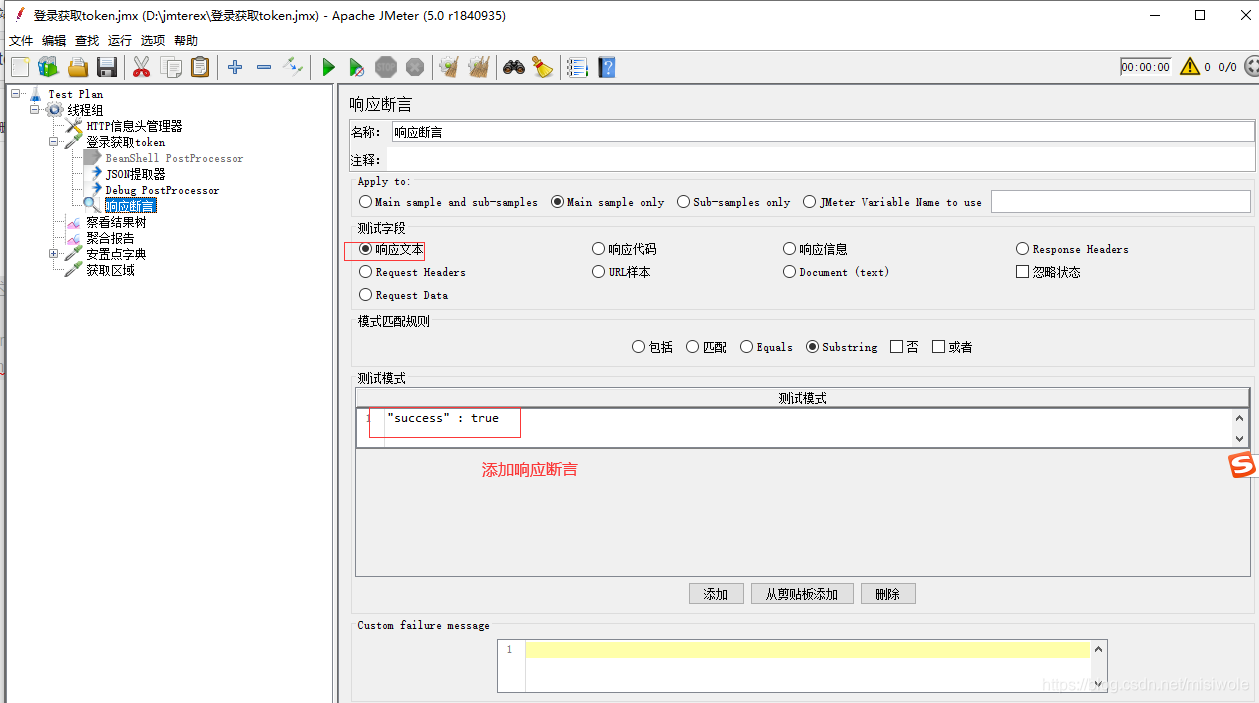This screenshot has width=1259, height=703.
Task: Open the 查找 menu
Action: [x=87, y=41]
